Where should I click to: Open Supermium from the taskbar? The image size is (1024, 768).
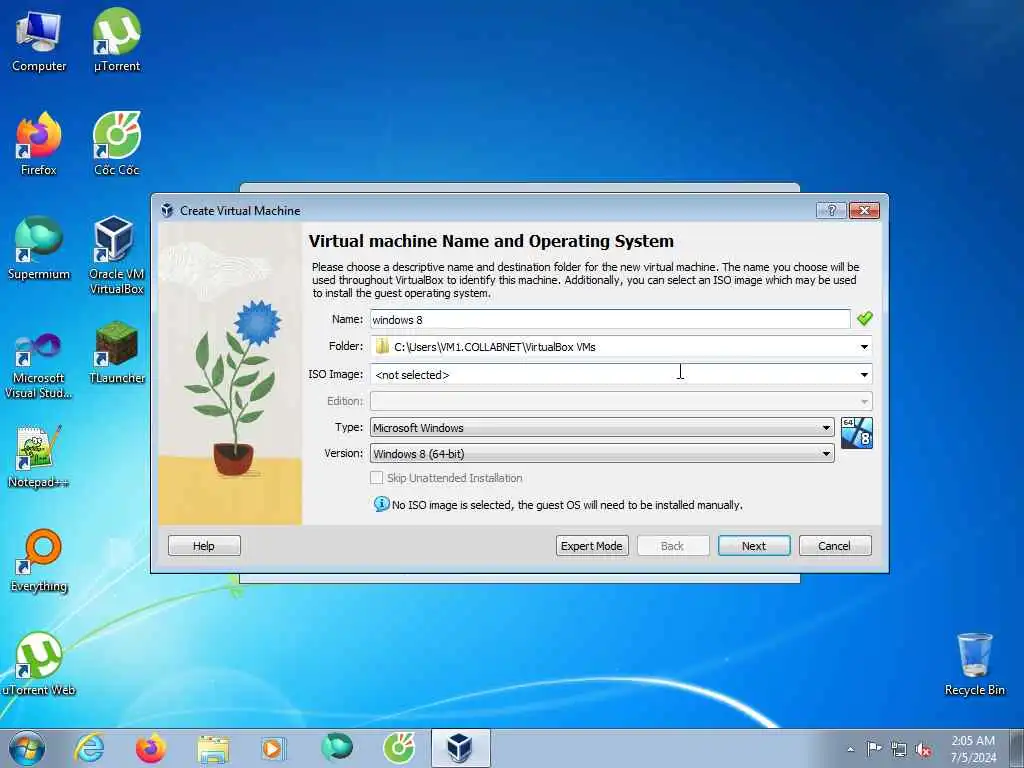(x=336, y=747)
